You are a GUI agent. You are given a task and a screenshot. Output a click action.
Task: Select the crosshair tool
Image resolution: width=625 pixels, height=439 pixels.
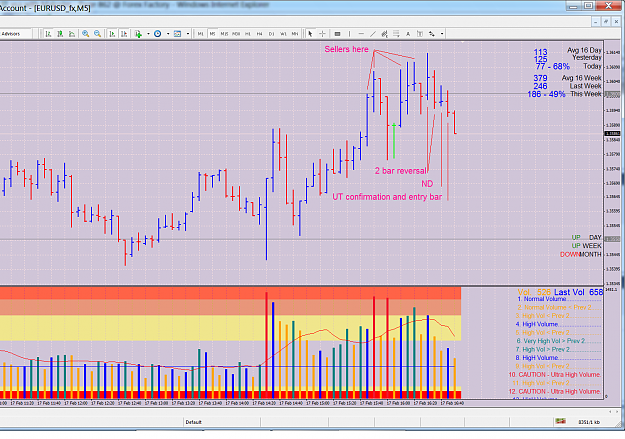pyautogui.click(x=322, y=34)
